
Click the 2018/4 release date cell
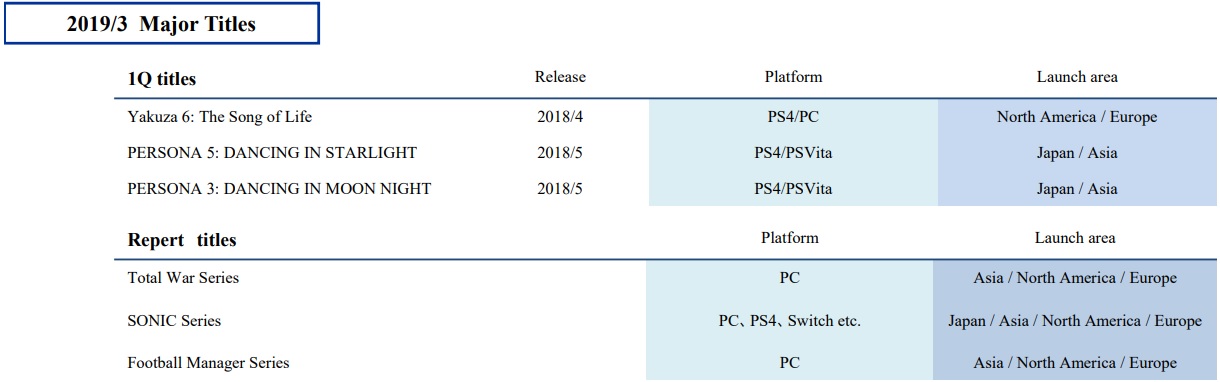tap(560, 117)
